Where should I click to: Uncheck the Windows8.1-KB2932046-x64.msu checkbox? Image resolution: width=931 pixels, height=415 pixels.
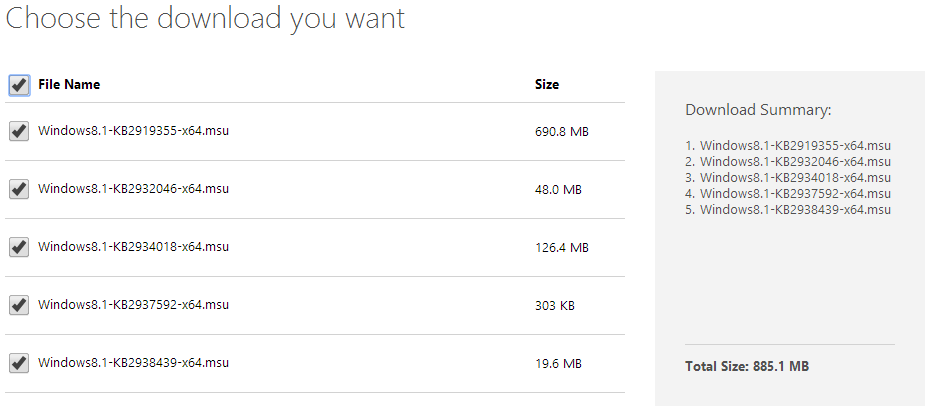point(19,189)
